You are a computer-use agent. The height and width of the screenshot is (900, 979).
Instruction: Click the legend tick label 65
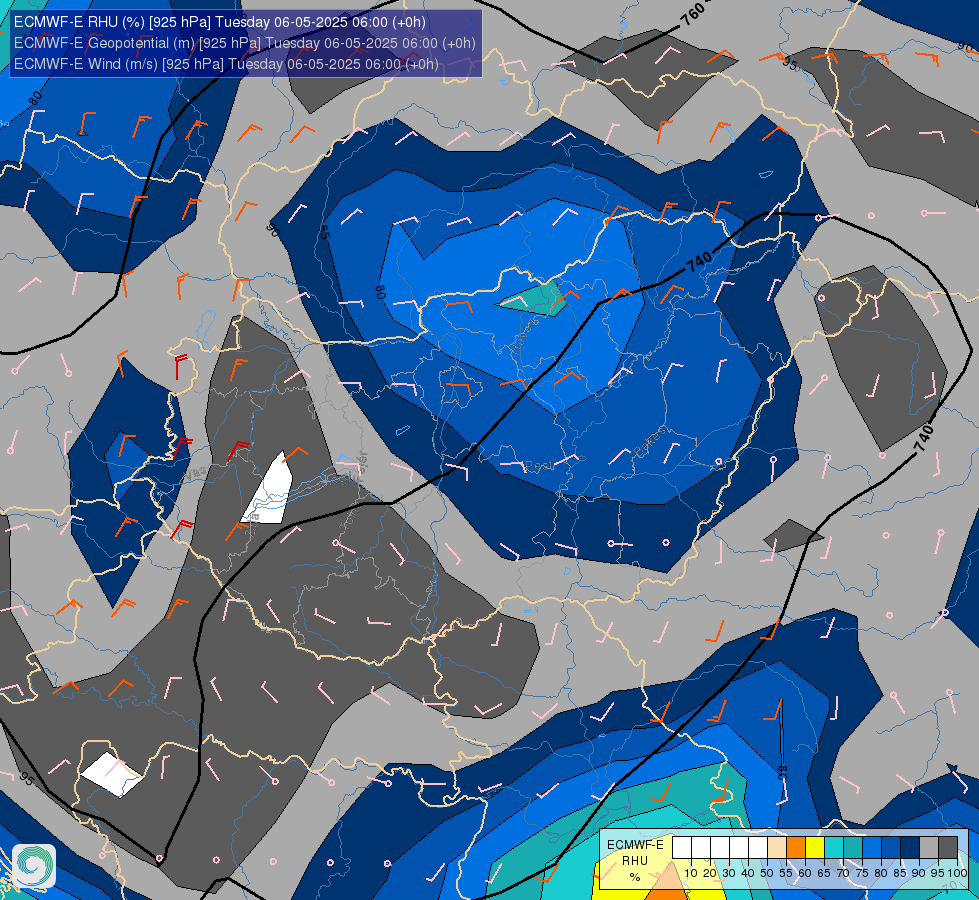[824, 873]
